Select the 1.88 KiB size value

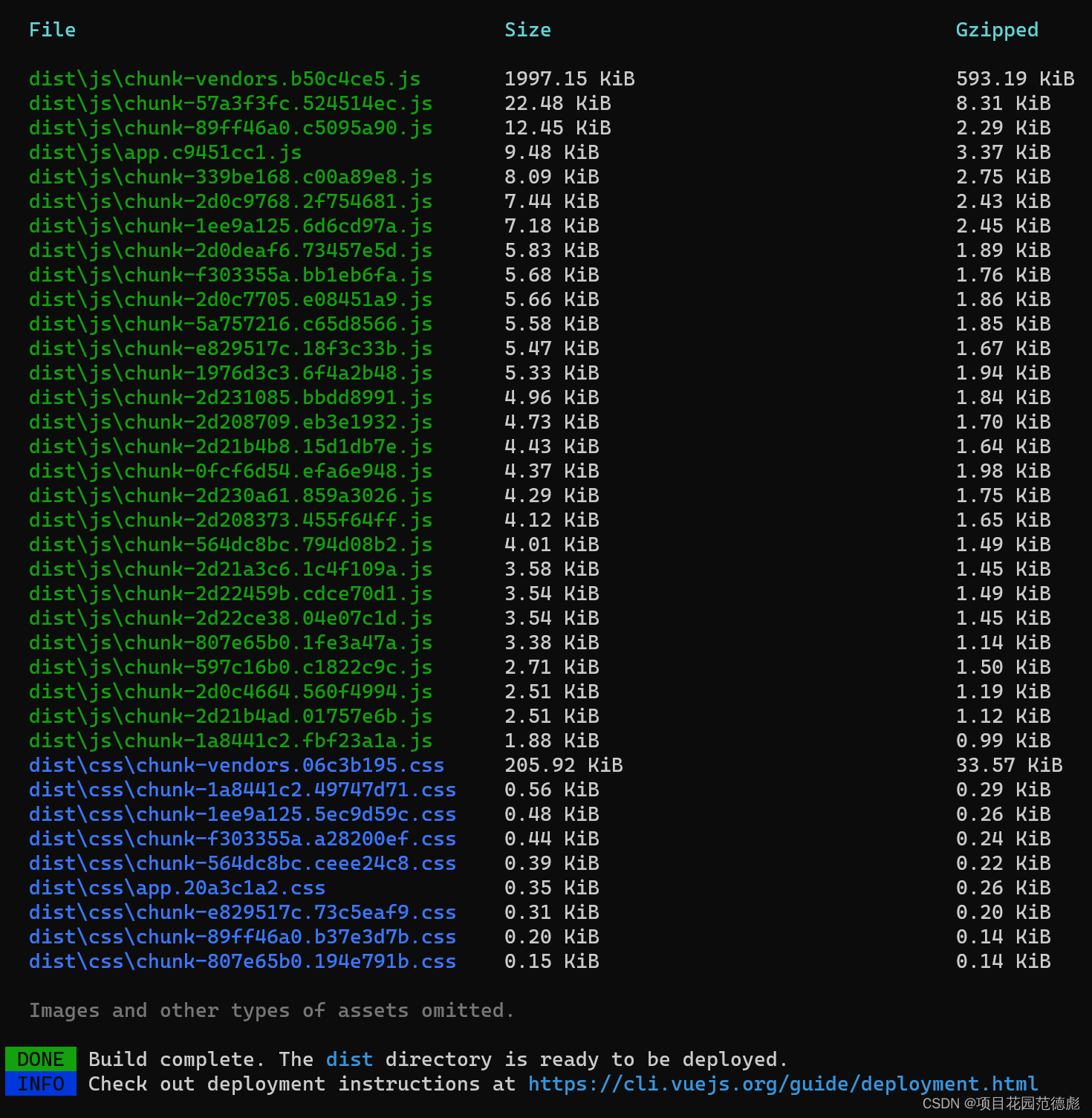point(552,741)
